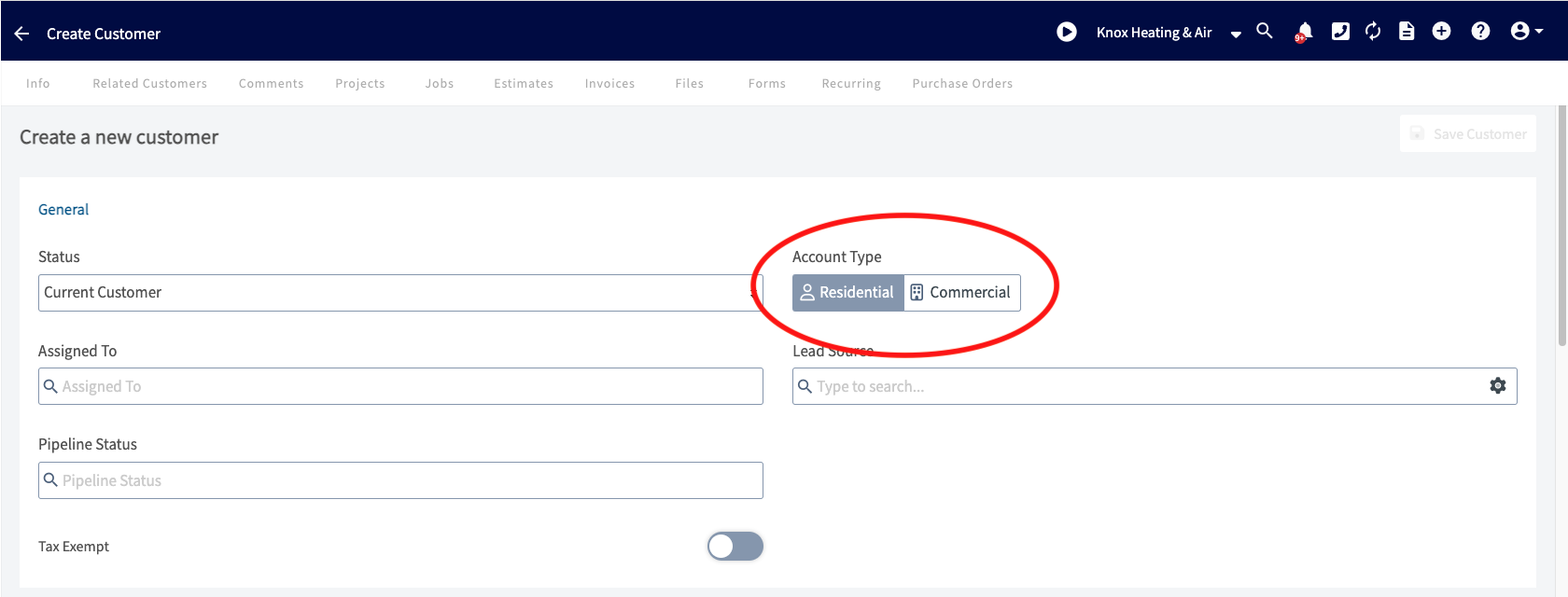This screenshot has width=1568, height=597.
Task: Click the plus add-new icon
Action: coord(1442,32)
